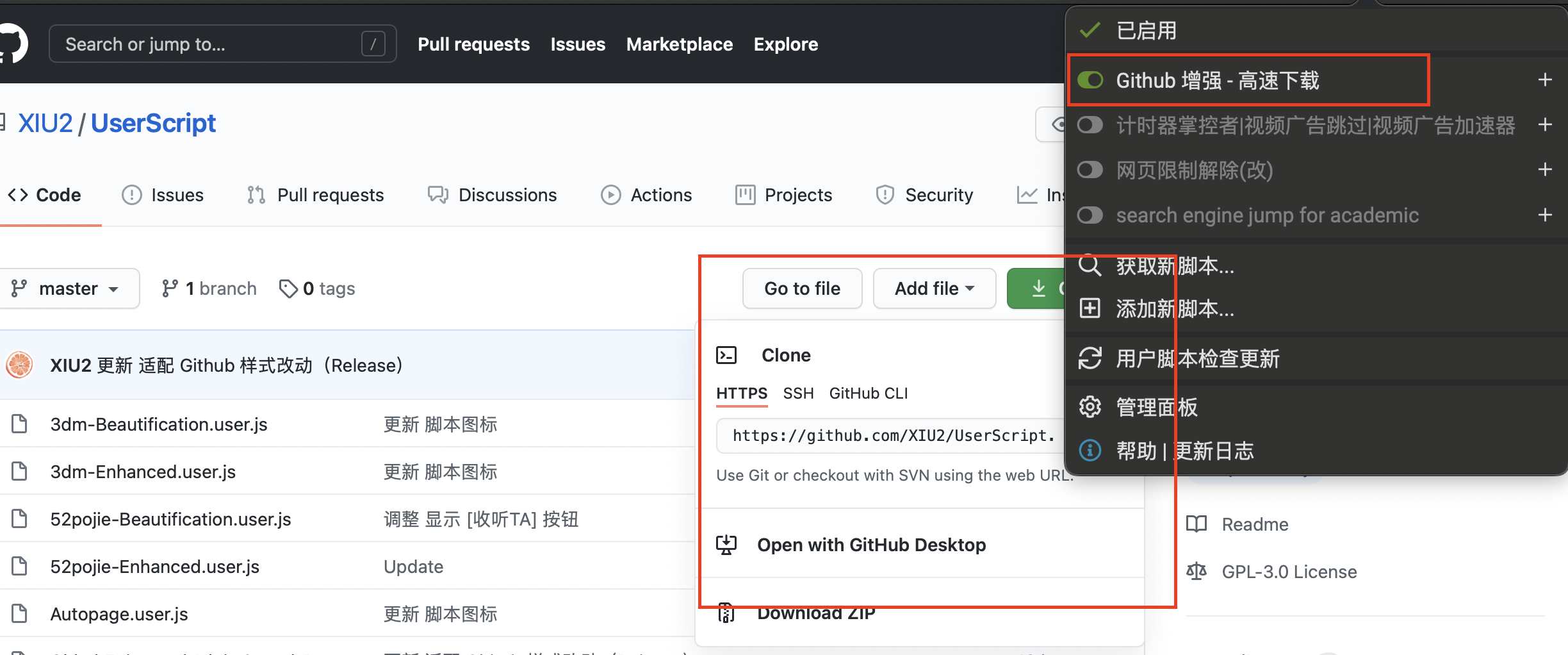Click the Open with GitHub Desktop icon
Viewport: 1568px width, 655px height.
click(726, 544)
